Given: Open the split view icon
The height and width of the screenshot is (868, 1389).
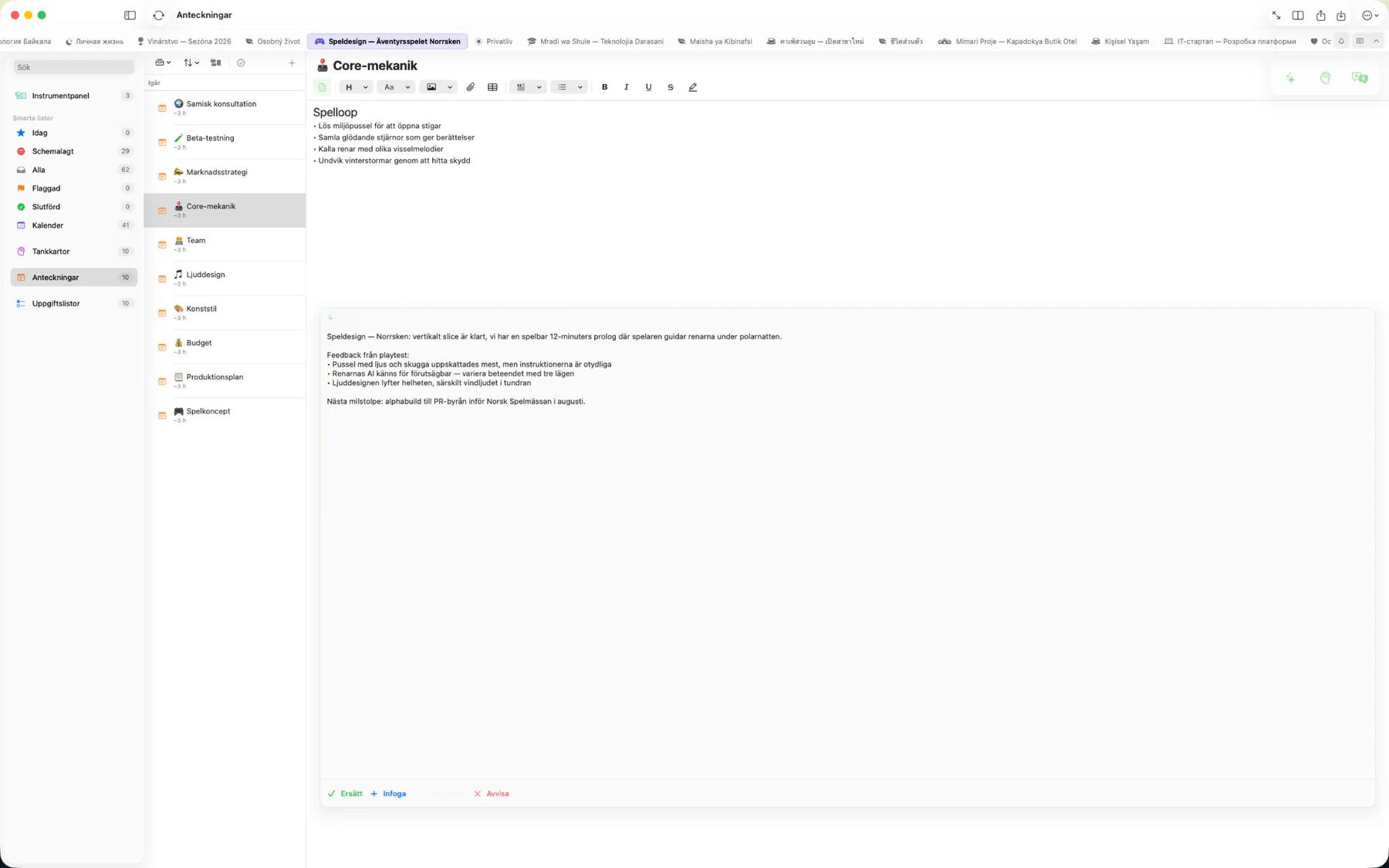Looking at the screenshot, I should click(1298, 15).
